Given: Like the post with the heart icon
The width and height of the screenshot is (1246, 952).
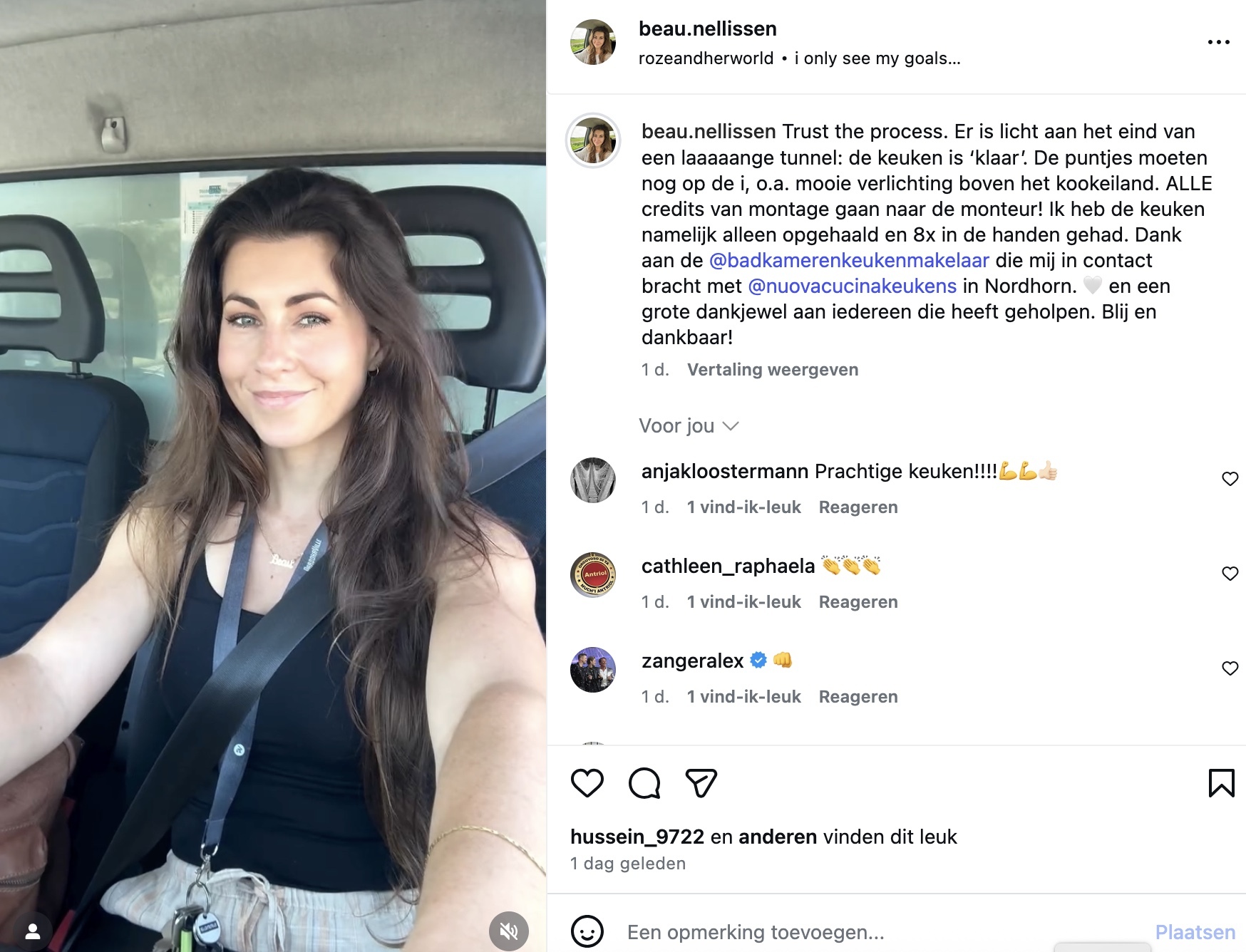Looking at the screenshot, I should (x=587, y=783).
